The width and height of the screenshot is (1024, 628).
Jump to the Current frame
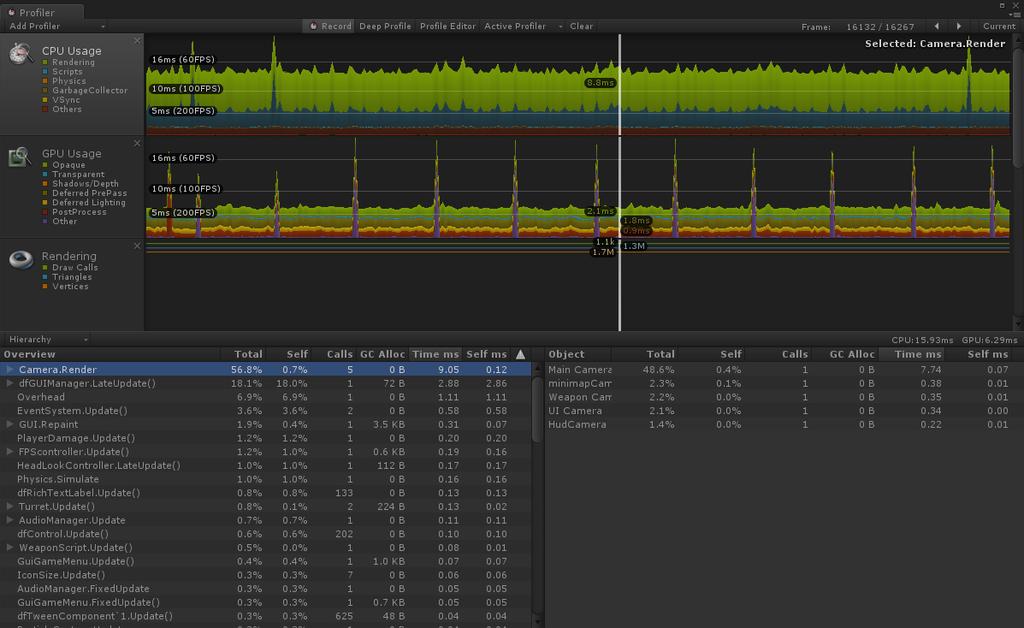point(999,26)
